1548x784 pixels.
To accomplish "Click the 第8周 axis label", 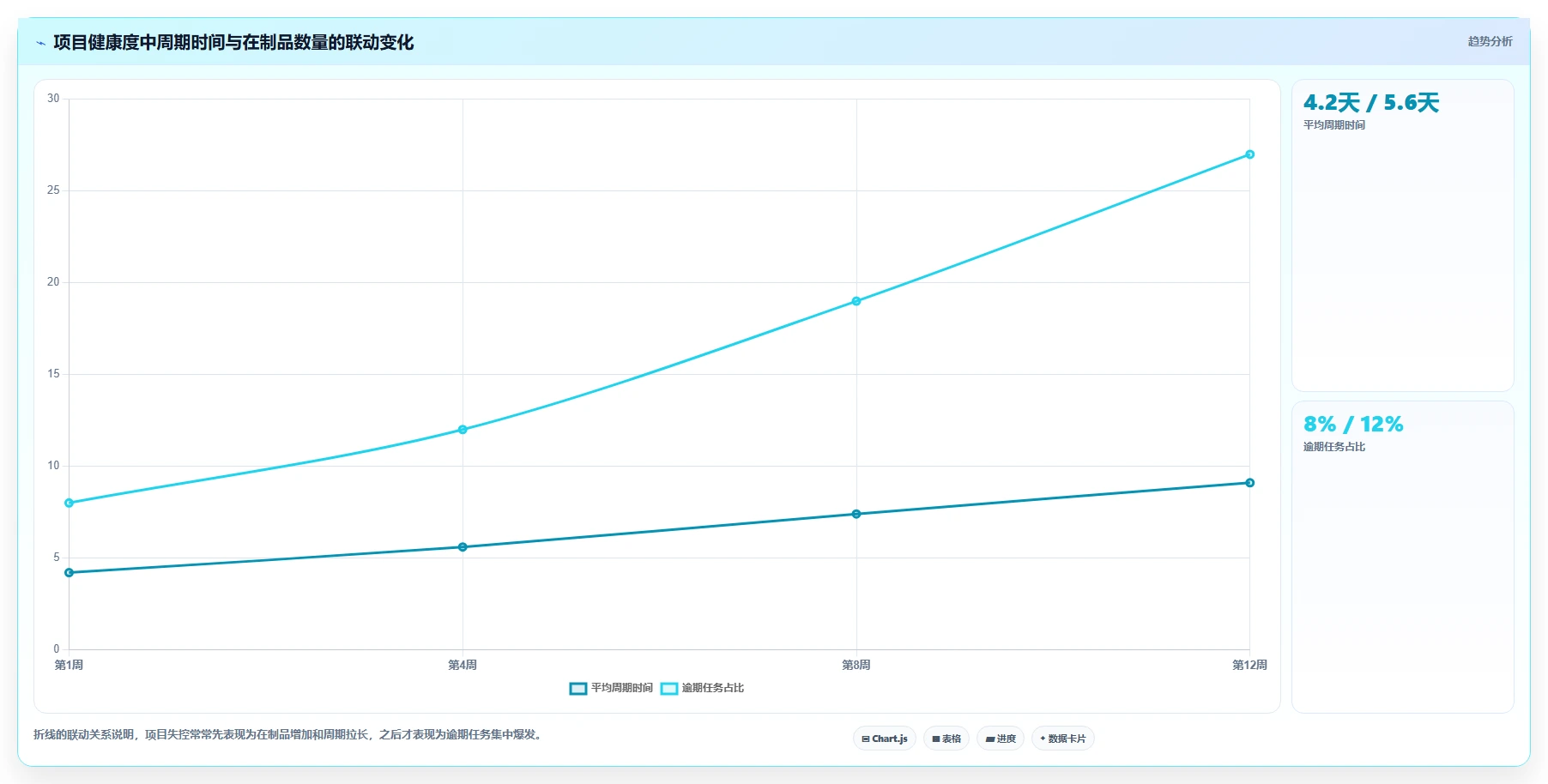I will [856, 666].
